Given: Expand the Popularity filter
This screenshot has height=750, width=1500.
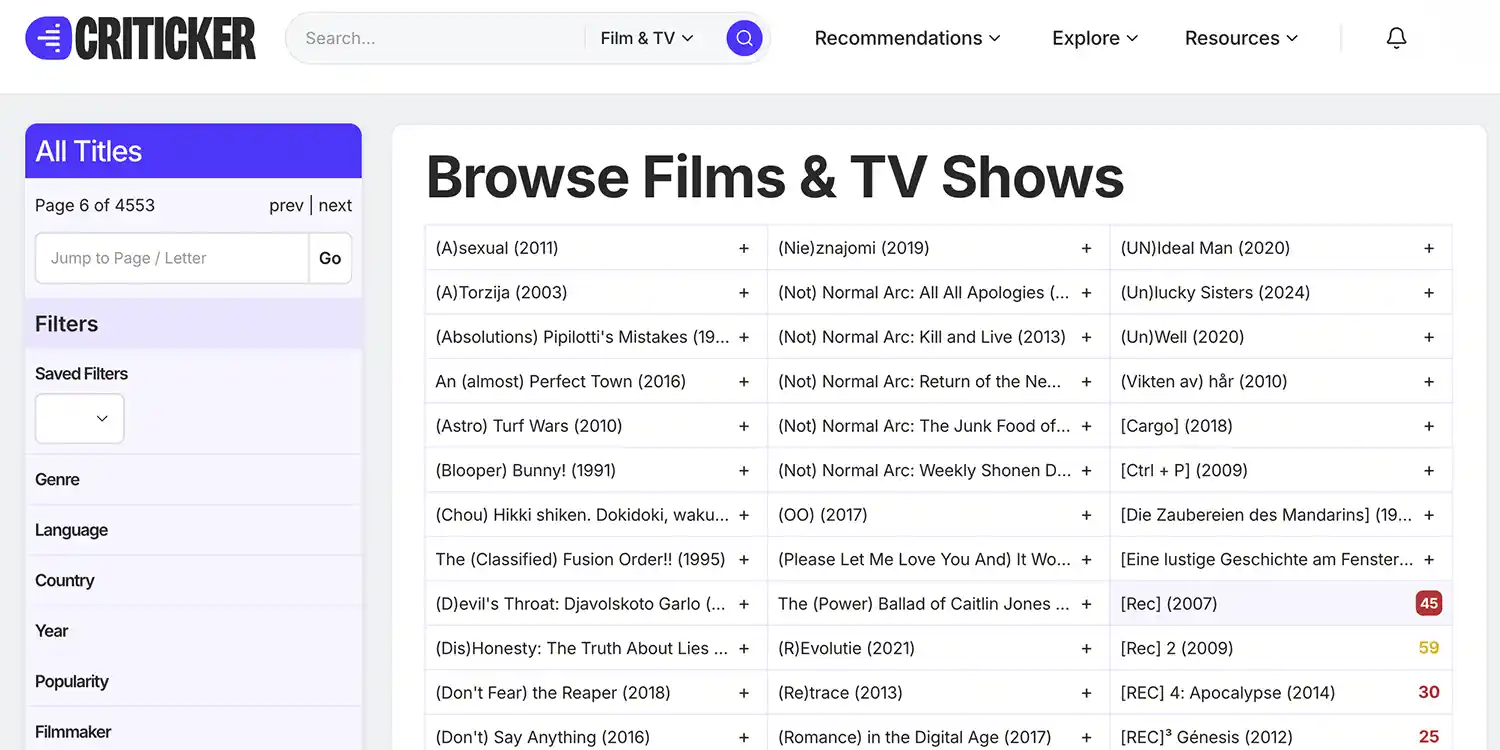Looking at the screenshot, I should [193, 681].
